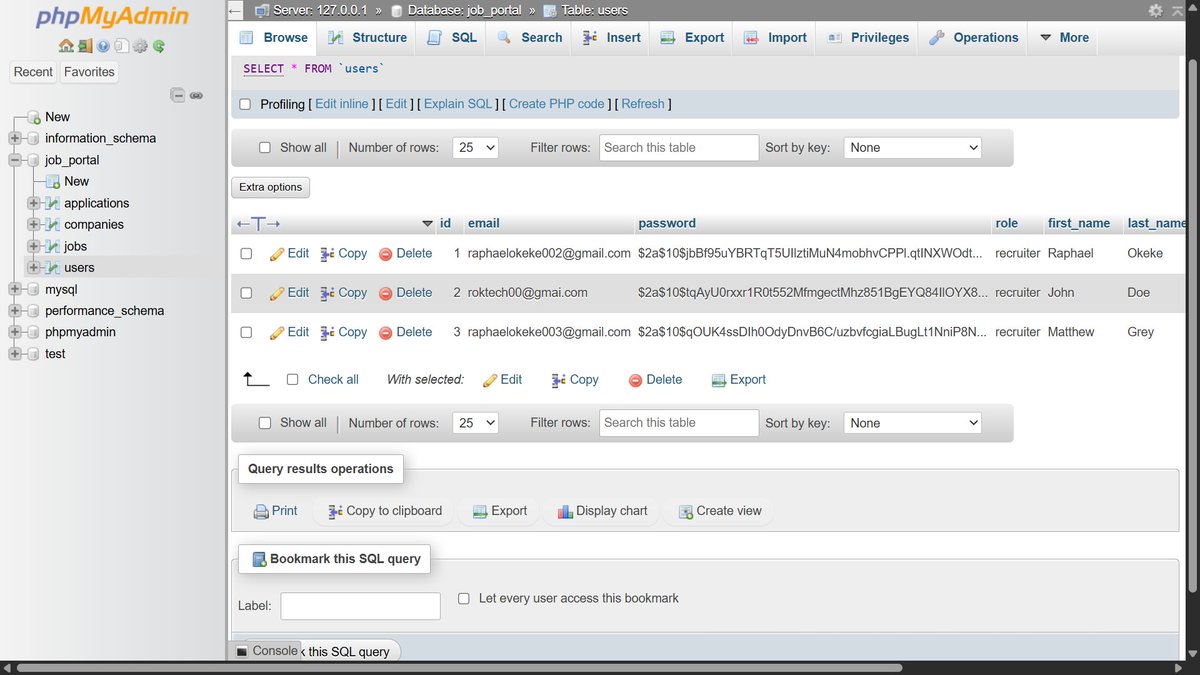Screen dimensions: 1200x675
Task: Select checkbox for John Doe row
Action: click(x=246, y=293)
